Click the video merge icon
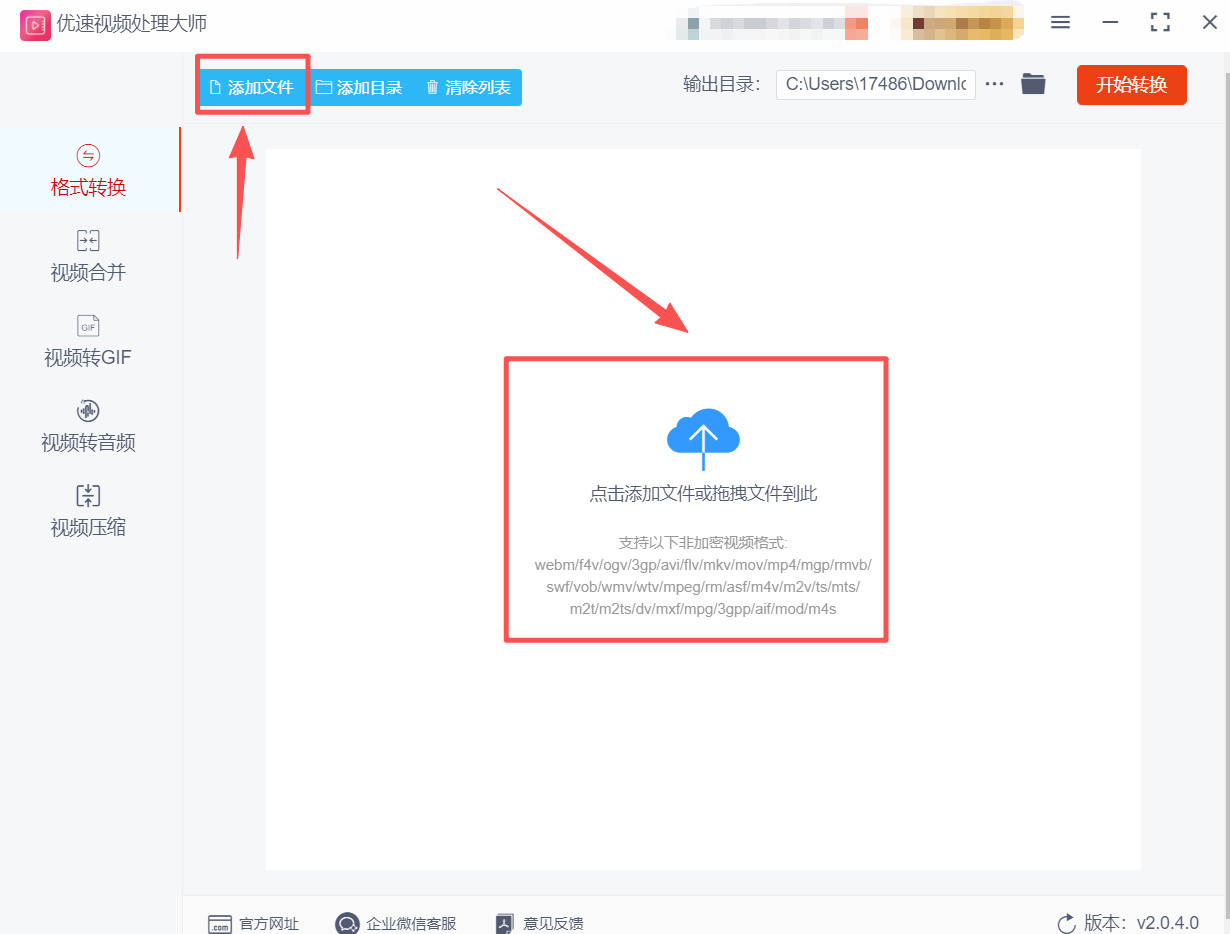 coord(88,240)
